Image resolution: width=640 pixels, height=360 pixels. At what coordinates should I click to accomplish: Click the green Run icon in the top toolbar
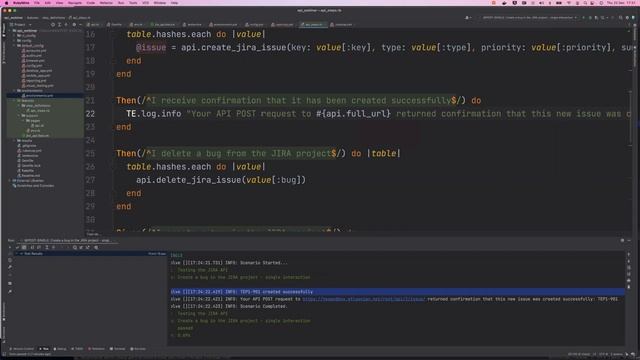583,18
